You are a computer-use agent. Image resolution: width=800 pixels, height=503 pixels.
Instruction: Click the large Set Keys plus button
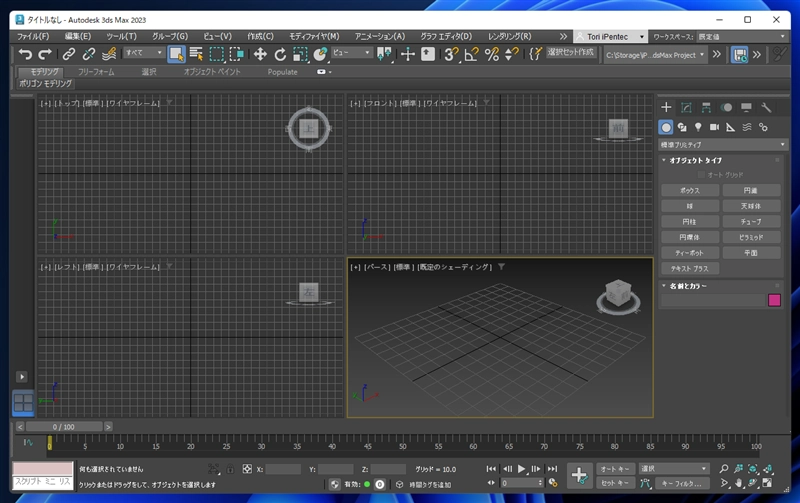click(579, 475)
